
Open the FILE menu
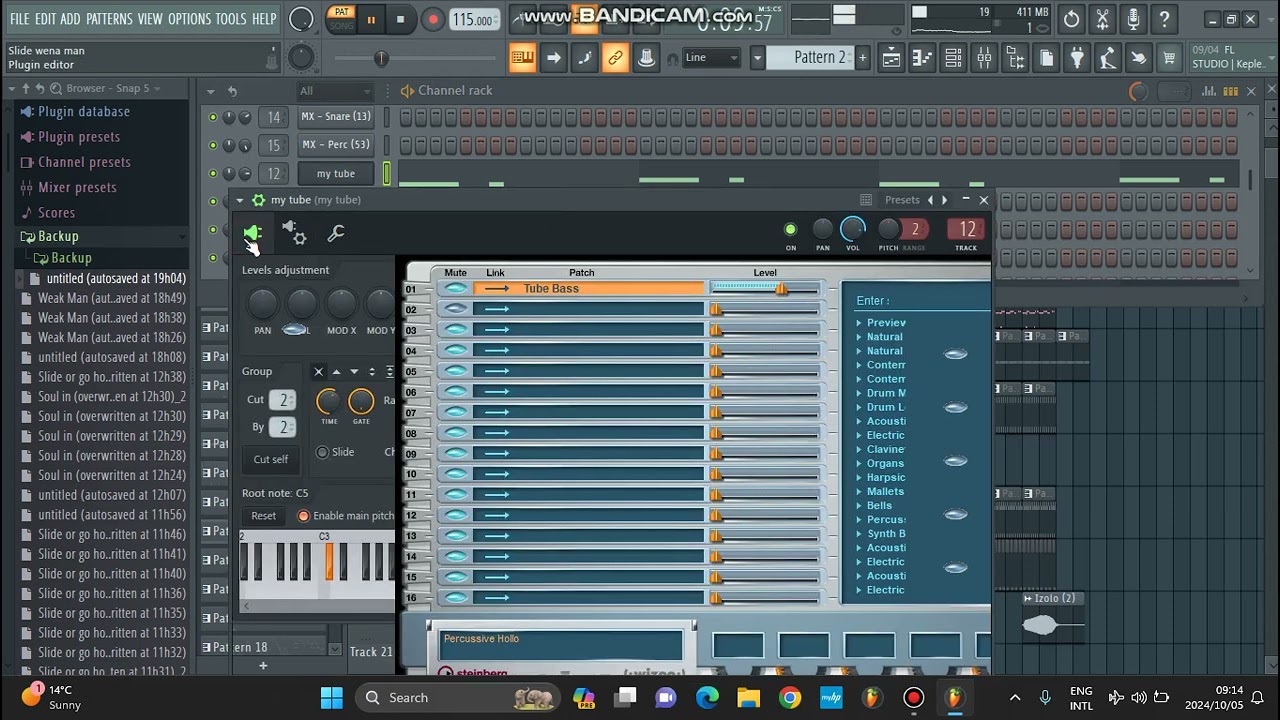pos(19,19)
